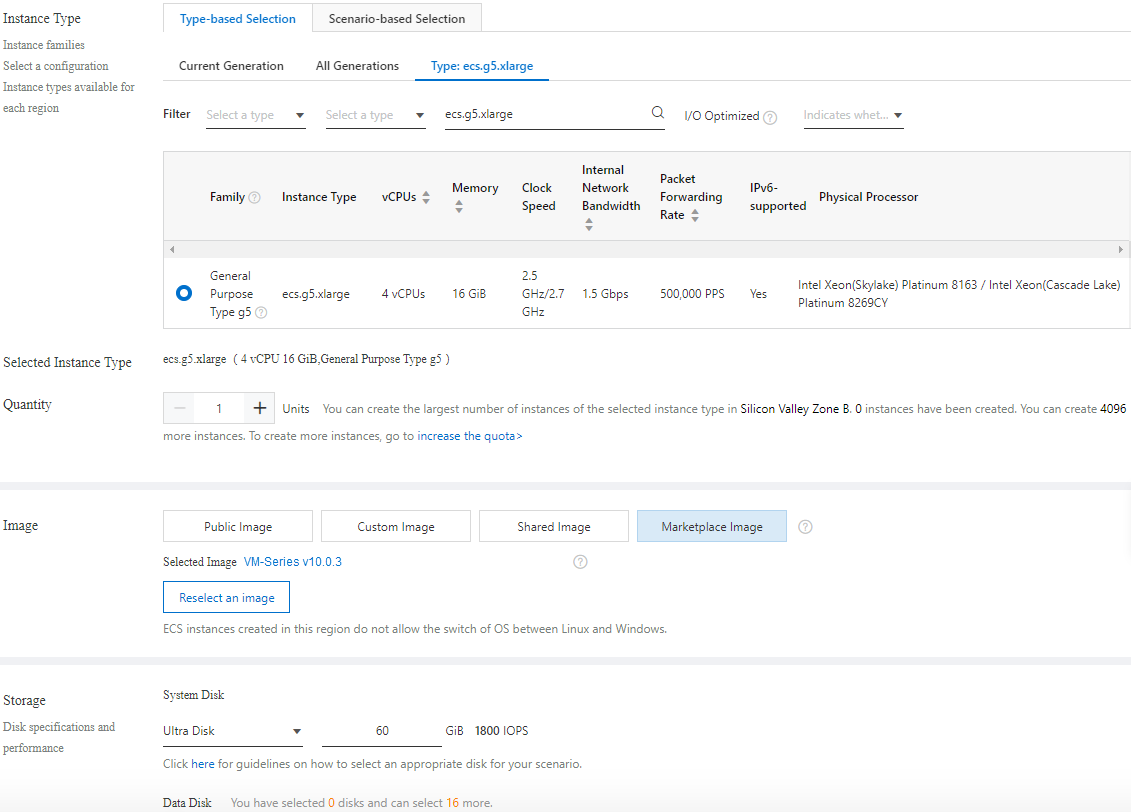This screenshot has width=1131, height=812.
Task: Increase instance quantity with plus button
Action: coord(260,408)
